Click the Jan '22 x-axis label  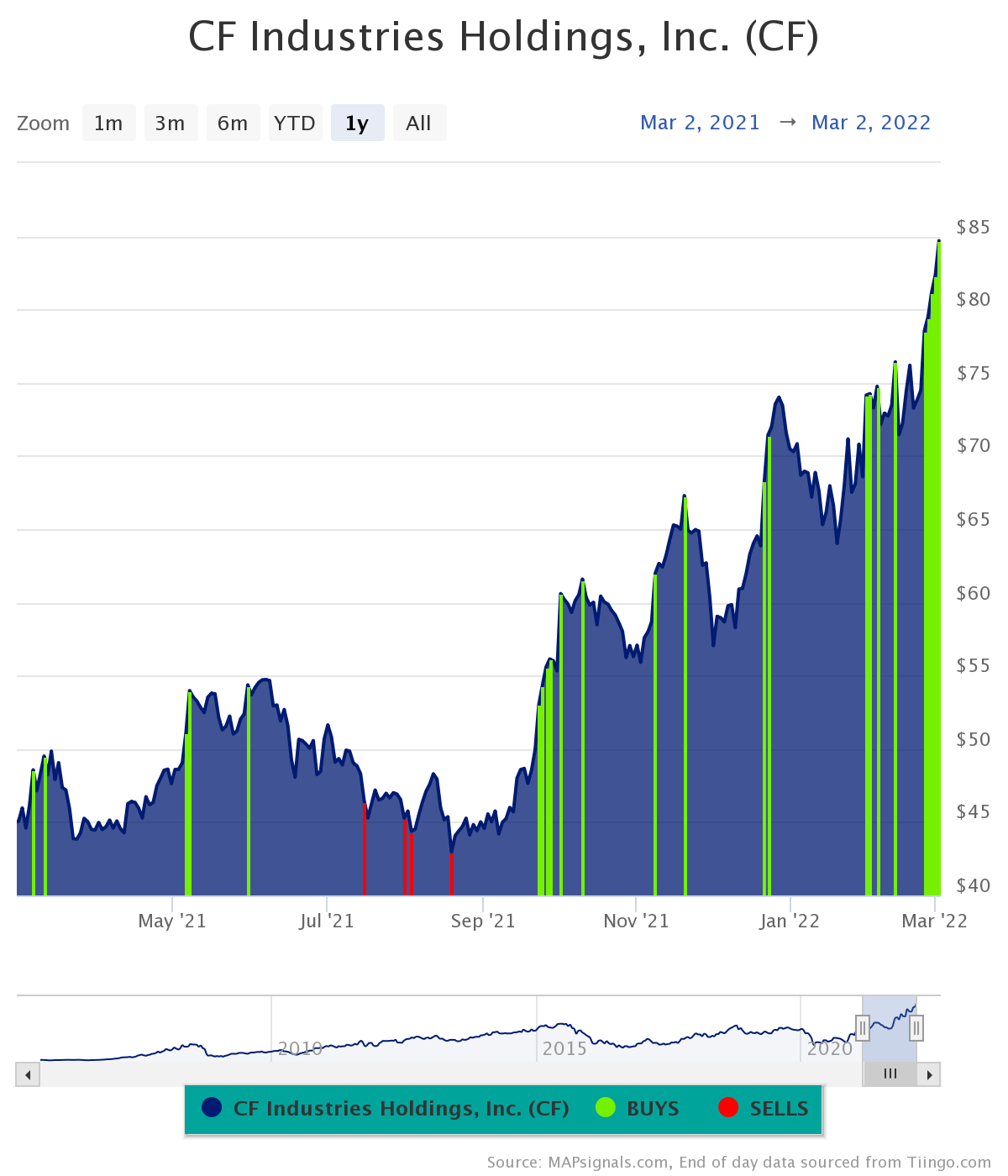(790, 921)
